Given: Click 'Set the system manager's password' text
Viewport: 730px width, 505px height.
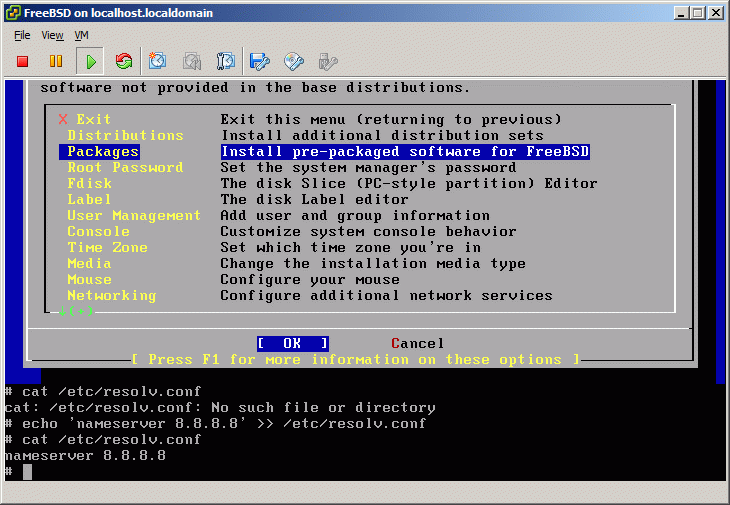Looking at the screenshot, I should (x=368, y=168).
